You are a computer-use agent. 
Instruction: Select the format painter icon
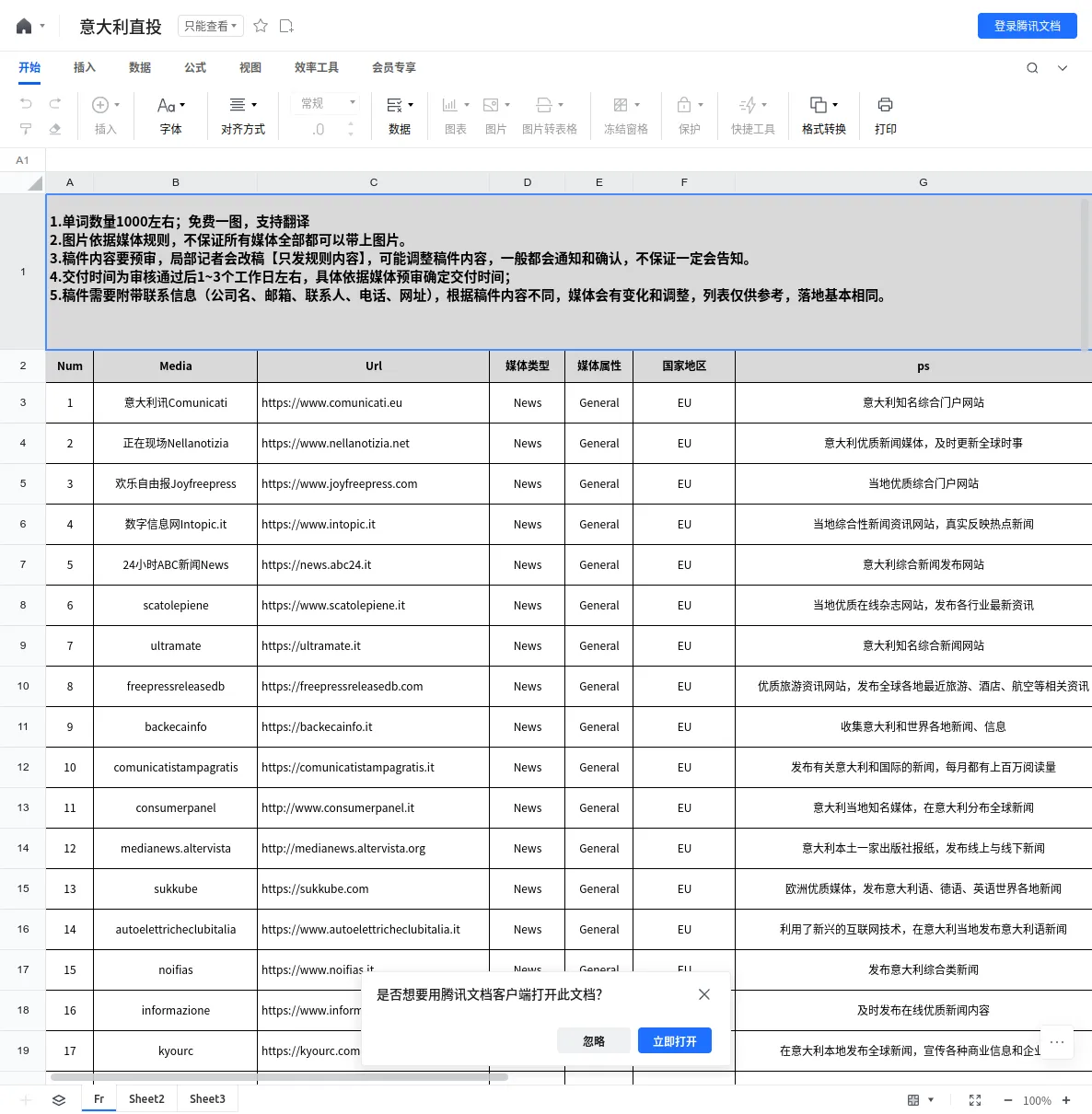pos(26,129)
